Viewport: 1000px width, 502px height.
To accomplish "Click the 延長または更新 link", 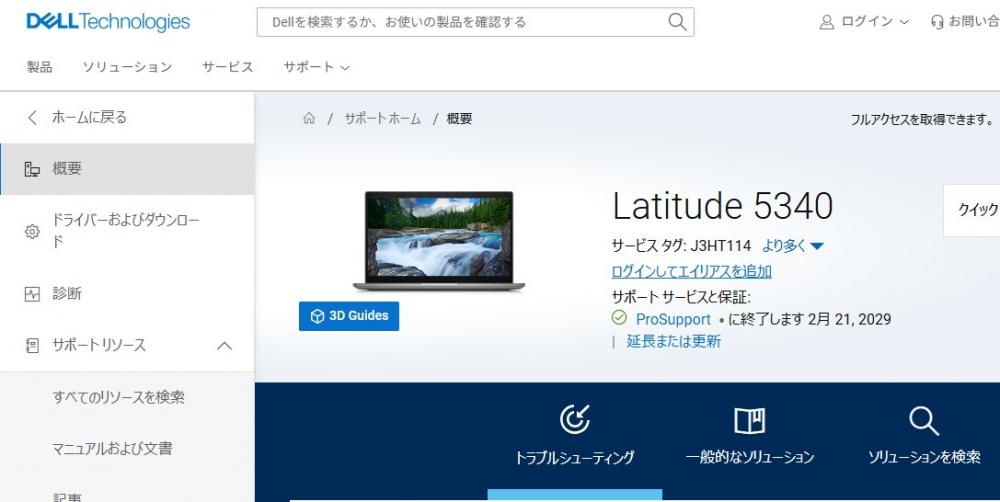I will pyautogui.click(x=673, y=341).
